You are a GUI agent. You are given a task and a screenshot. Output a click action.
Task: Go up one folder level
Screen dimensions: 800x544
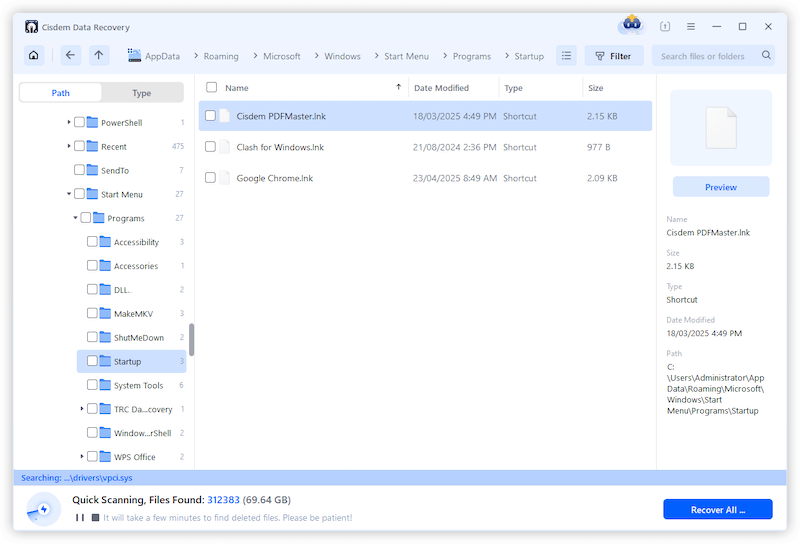[x=99, y=56]
